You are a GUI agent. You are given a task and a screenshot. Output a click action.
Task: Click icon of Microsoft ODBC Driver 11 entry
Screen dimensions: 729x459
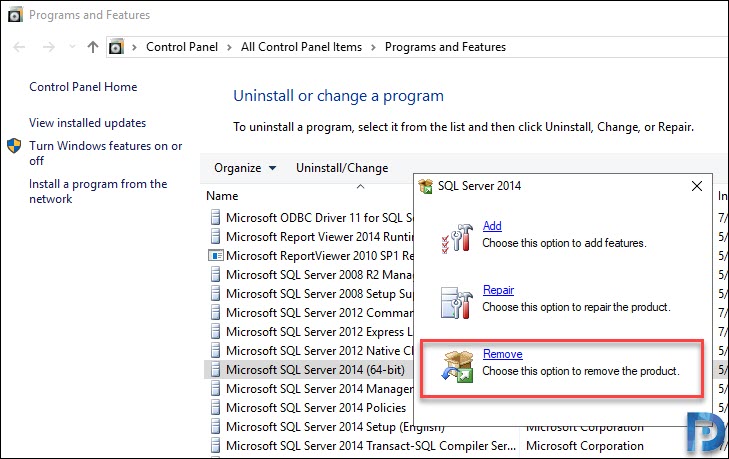click(215, 217)
